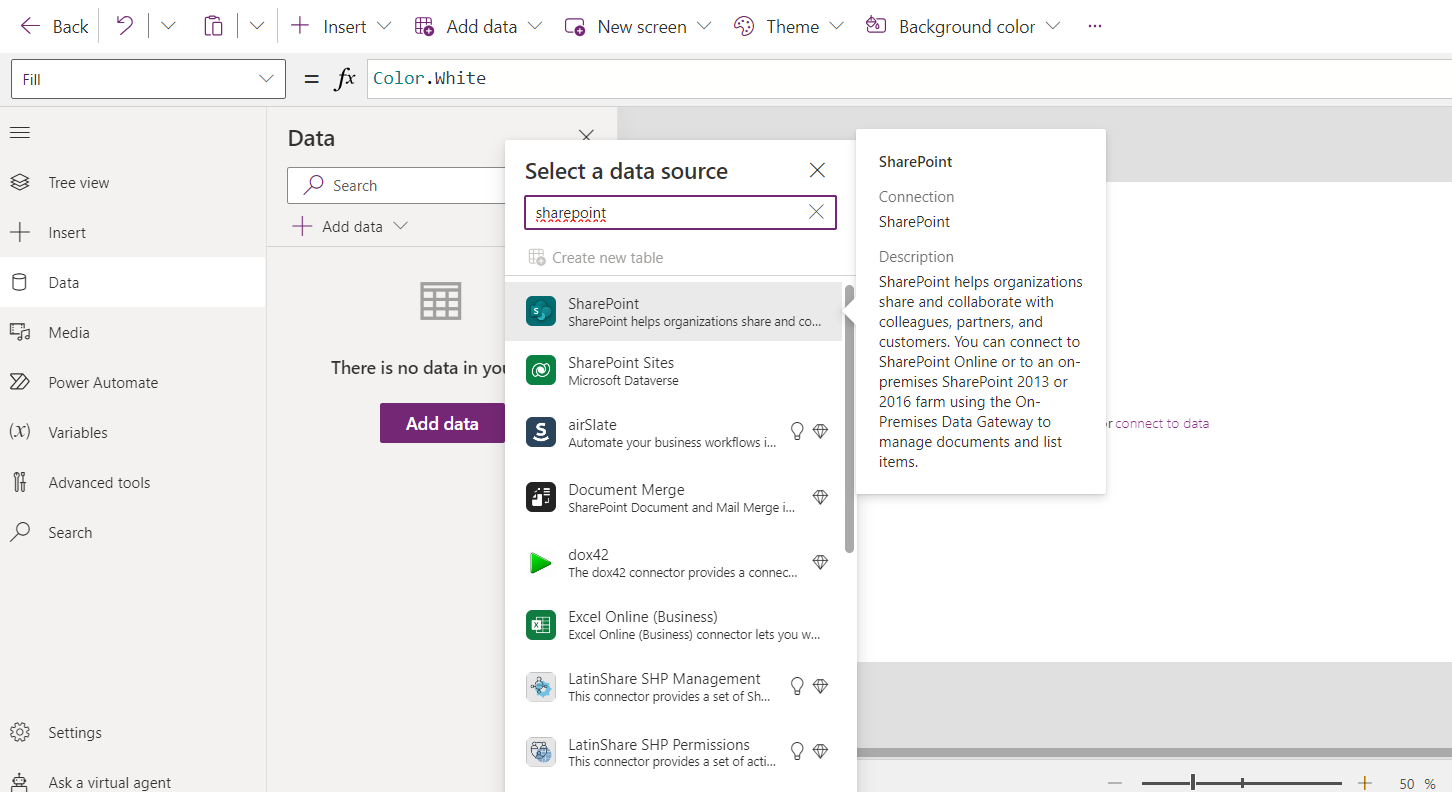Click diamond icon for LatinShare SHP Permissions
This screenshot has width=1452, height=792.
[820, 750]
